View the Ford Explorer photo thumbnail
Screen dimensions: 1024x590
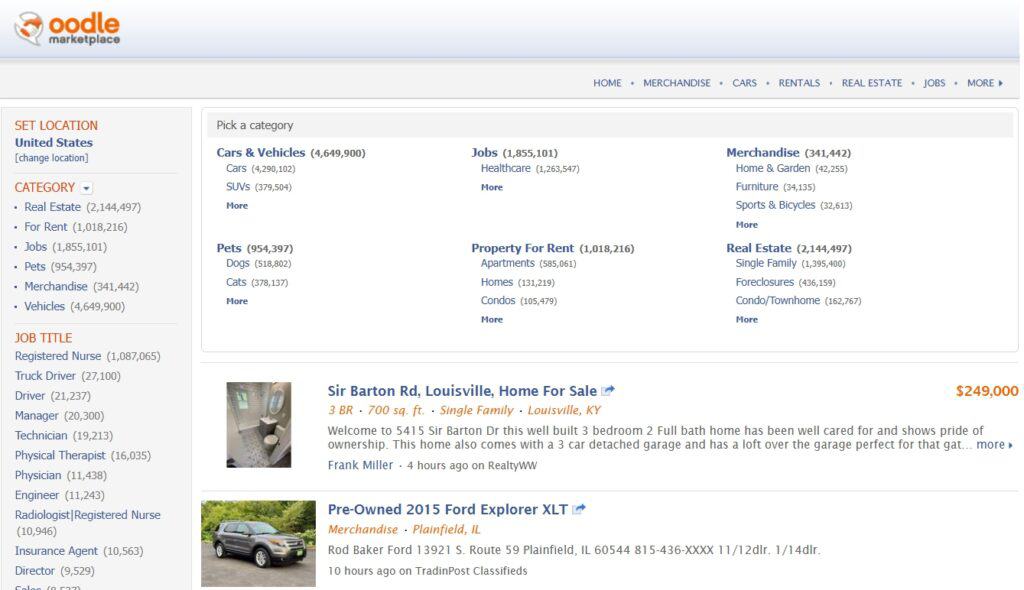coord(258,544)
